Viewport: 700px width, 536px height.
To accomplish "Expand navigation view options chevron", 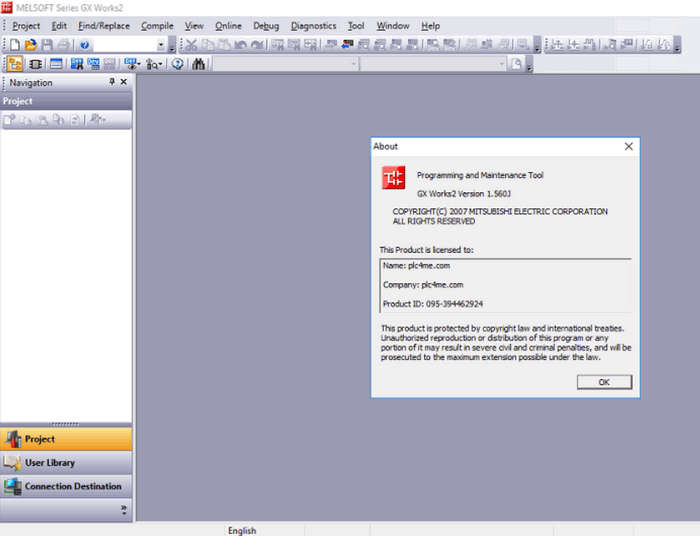I will point(124,510).
